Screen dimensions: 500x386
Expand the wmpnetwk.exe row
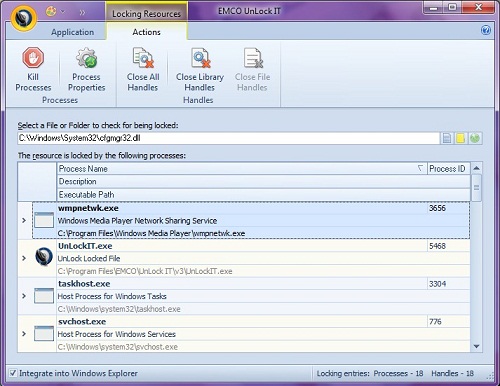tap(24, 220)
